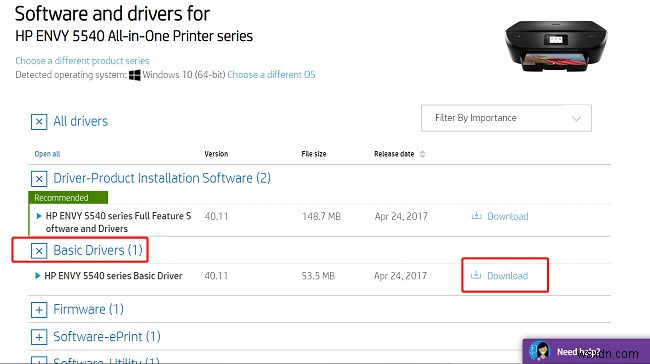This screenshot has height=364, width=650.
Task: Expand the Software-ePrint (1) section
Action: point(39,337)
